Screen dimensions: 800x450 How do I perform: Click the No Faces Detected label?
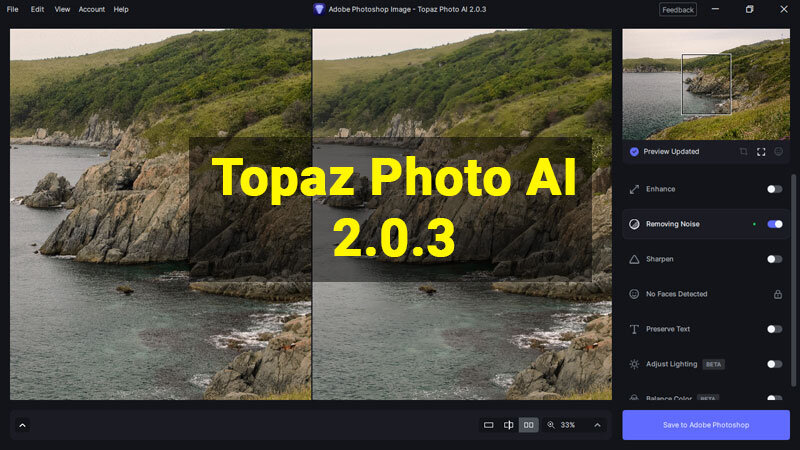(x=677, y=294)
